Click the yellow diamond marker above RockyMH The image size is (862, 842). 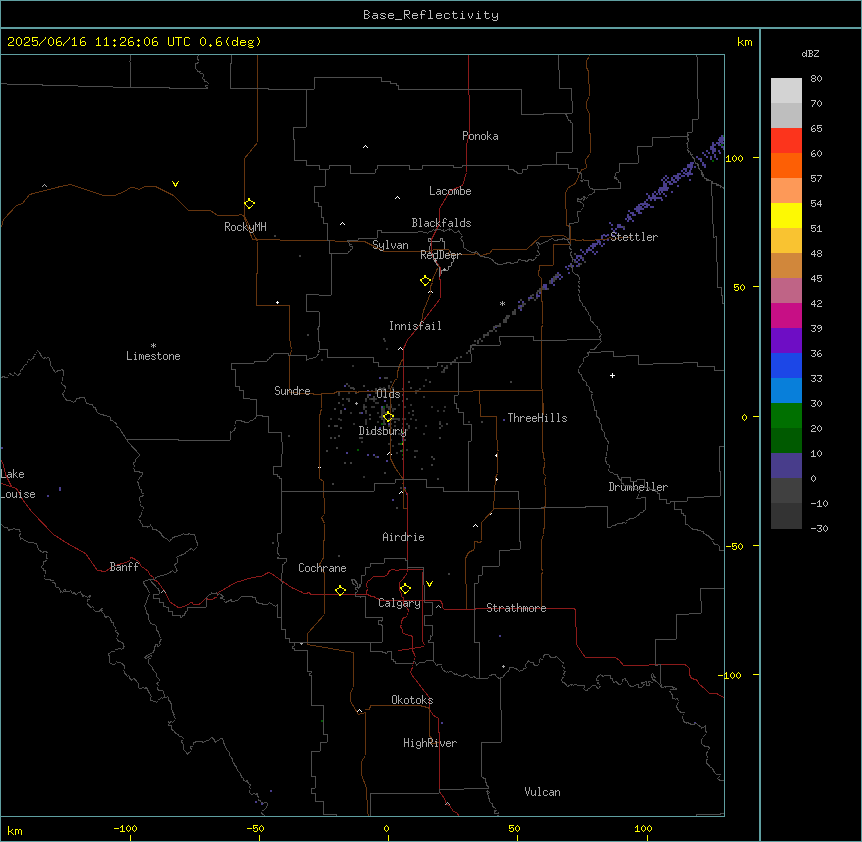249,204
